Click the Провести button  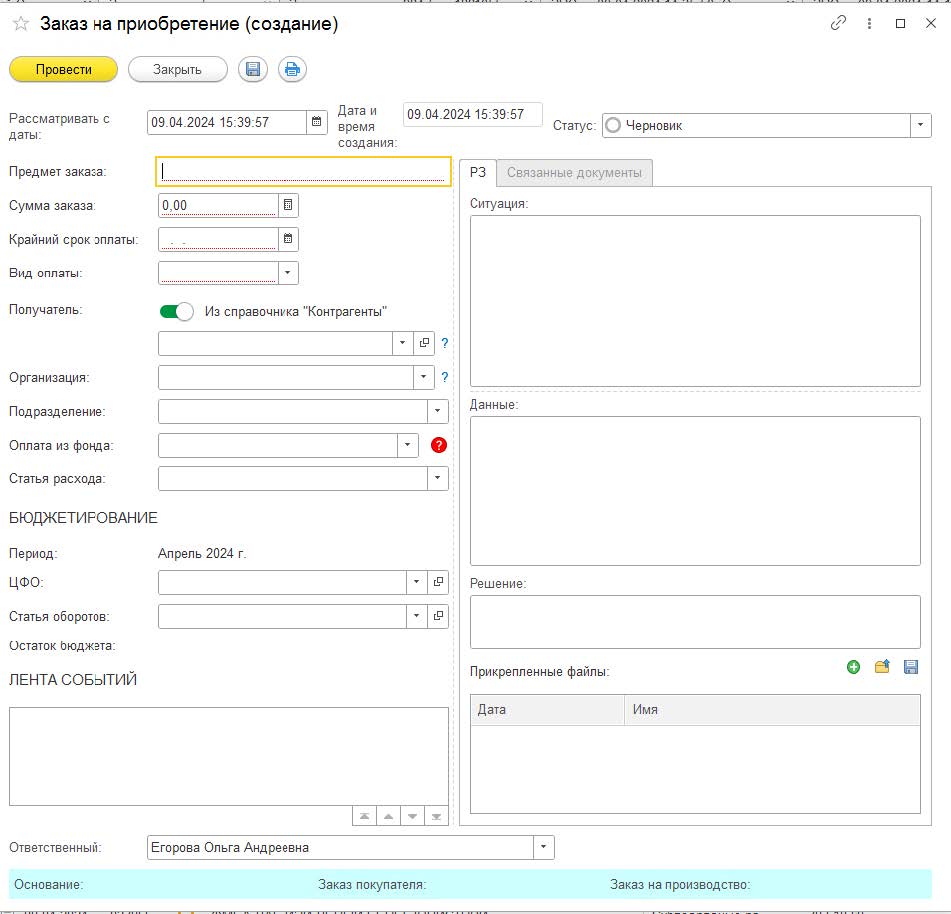[x=64, y=70]
